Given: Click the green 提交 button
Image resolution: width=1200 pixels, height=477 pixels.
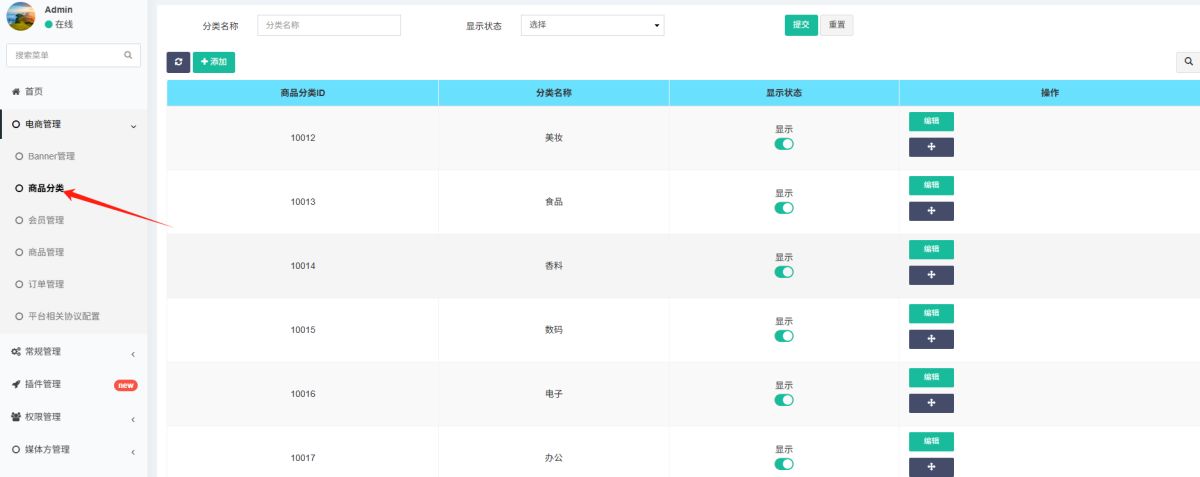Looking at the screenshot, I should point(801,25).
